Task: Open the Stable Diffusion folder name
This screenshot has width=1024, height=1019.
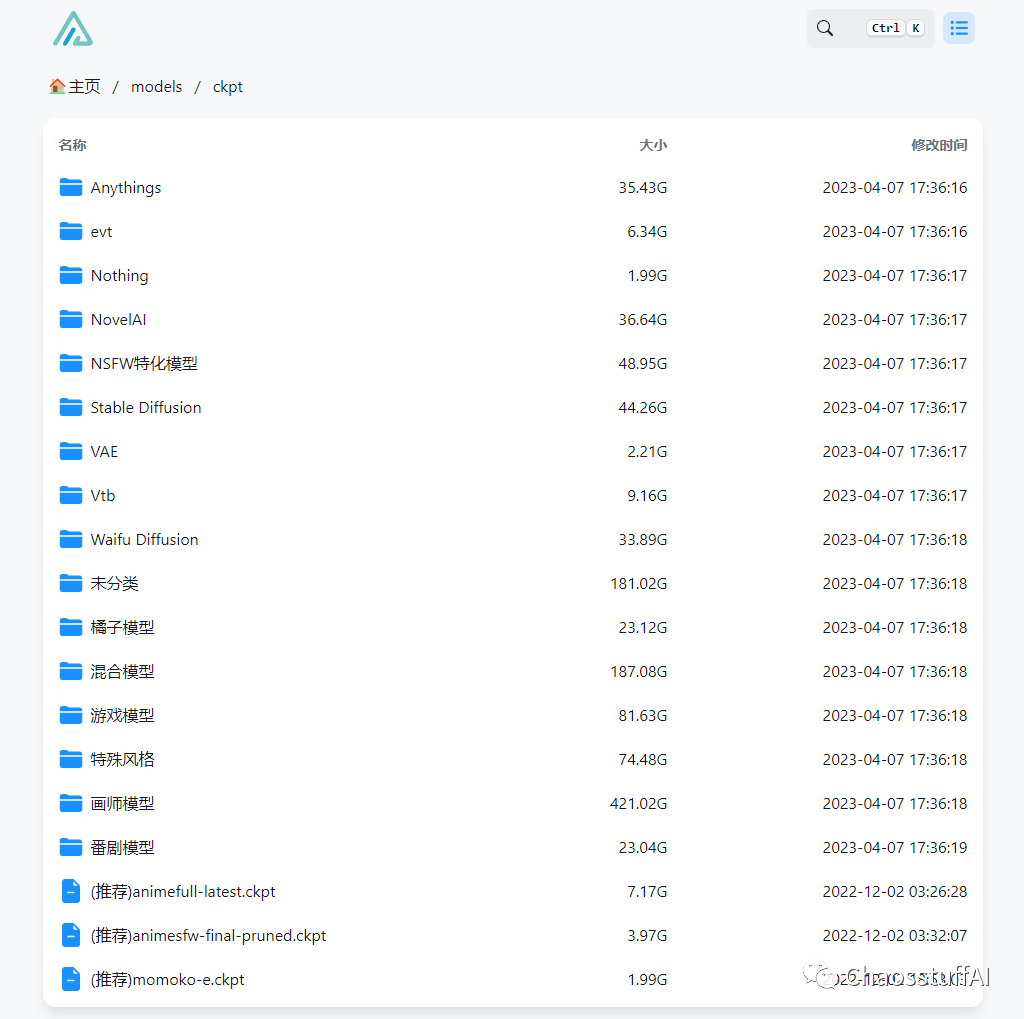Action: point(146,408)
